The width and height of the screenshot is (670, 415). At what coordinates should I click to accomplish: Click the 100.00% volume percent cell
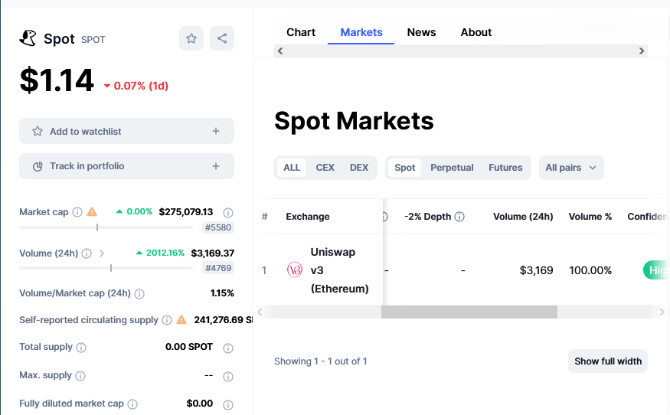pos(590,270)
